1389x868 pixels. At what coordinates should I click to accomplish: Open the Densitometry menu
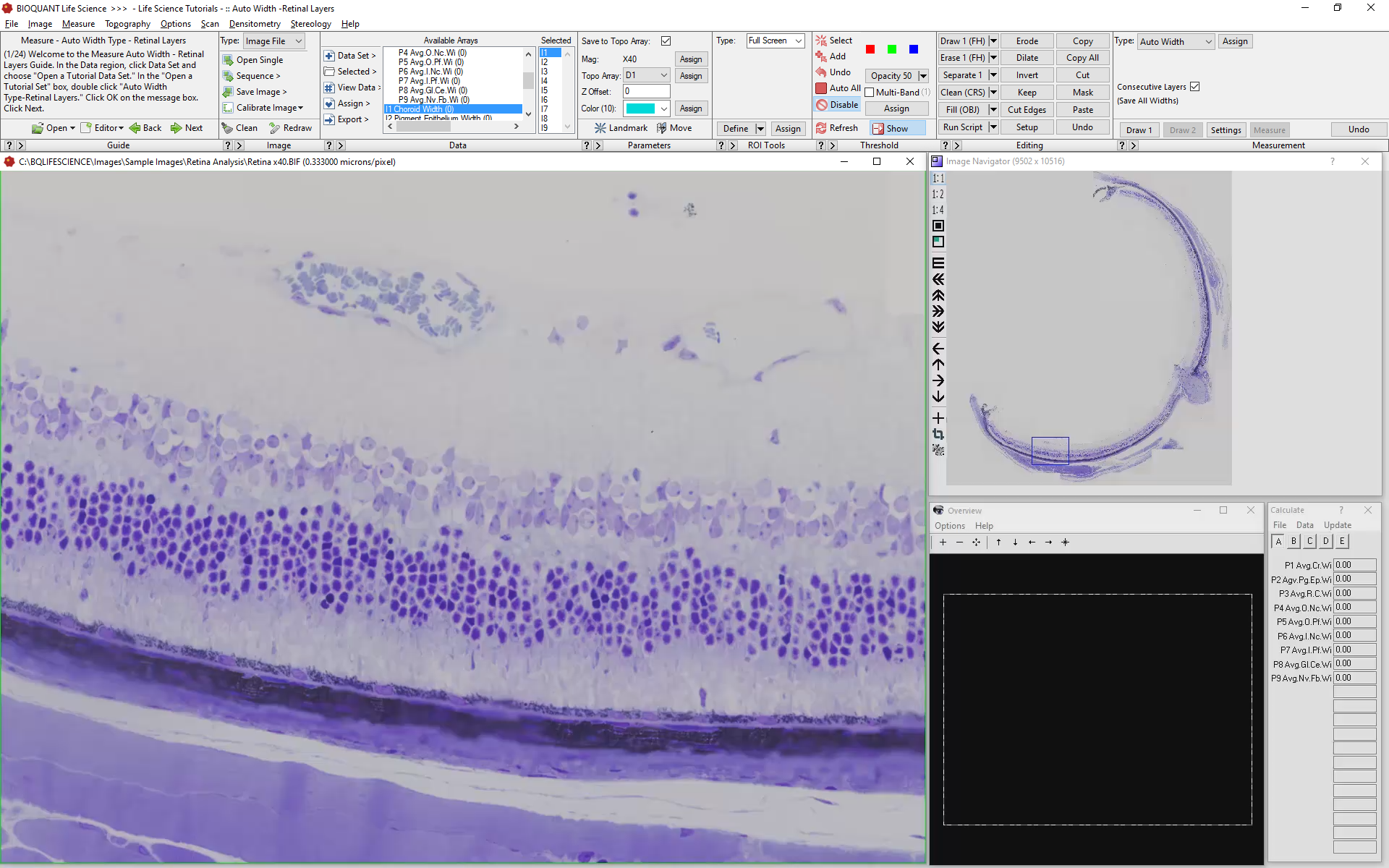255,24
